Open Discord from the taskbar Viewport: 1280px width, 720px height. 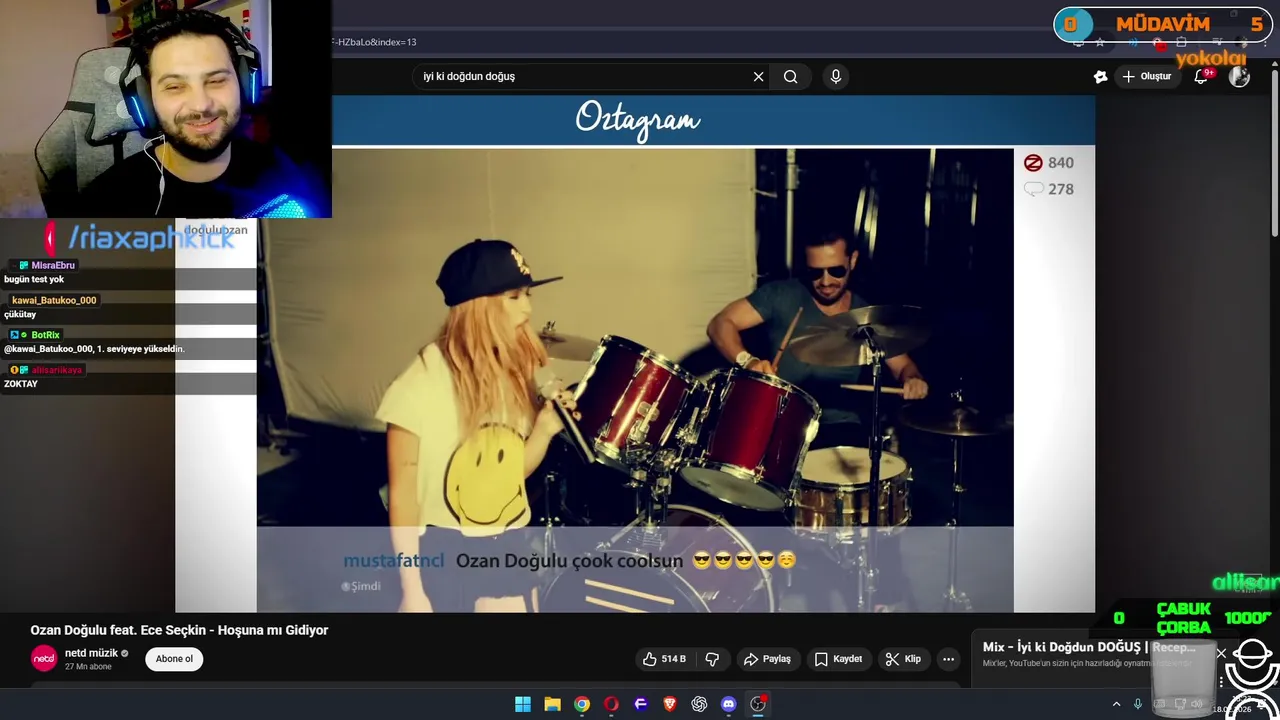click(x=728, y=704)
